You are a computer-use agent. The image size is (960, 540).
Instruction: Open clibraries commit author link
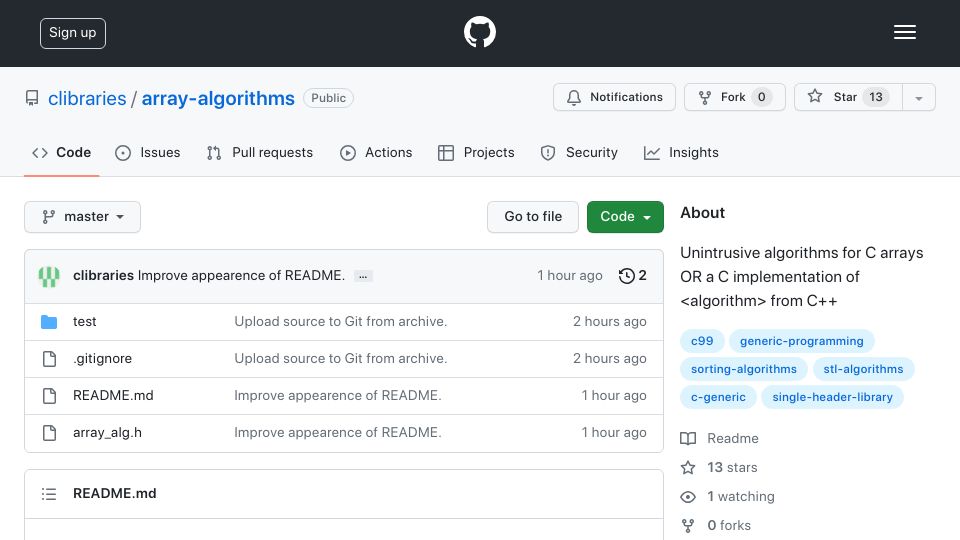pos(103,276)
